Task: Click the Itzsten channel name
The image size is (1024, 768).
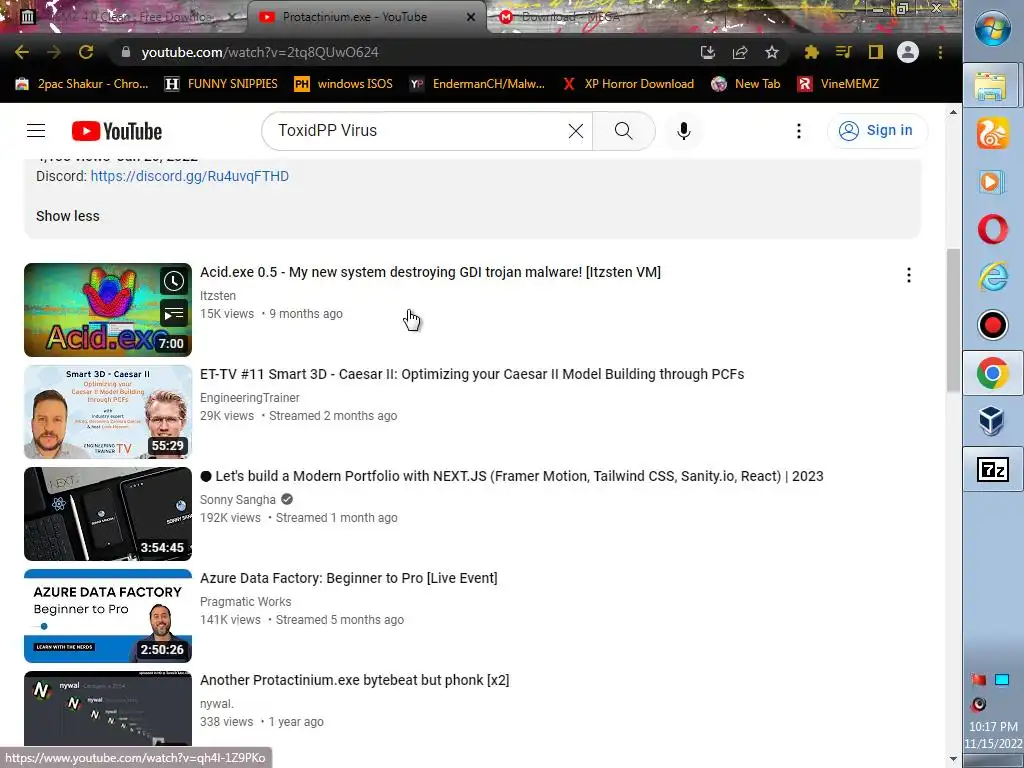Action: click(x=217, y=296)
